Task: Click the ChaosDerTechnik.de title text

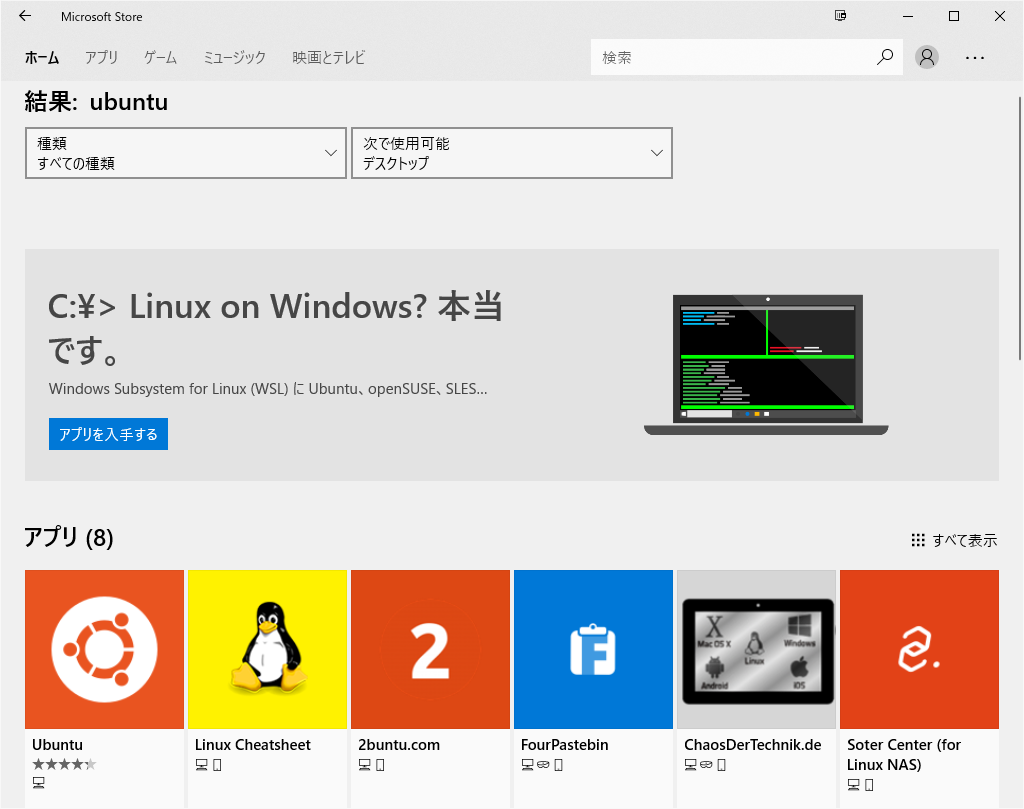Action: coord(752,744)
